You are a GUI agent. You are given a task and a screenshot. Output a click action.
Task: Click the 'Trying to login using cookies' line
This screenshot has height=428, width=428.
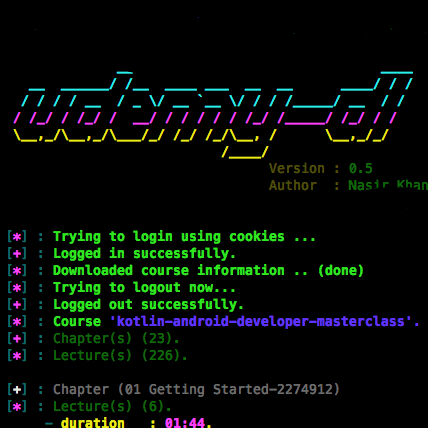pyautogui.click(x=184, y=237)
